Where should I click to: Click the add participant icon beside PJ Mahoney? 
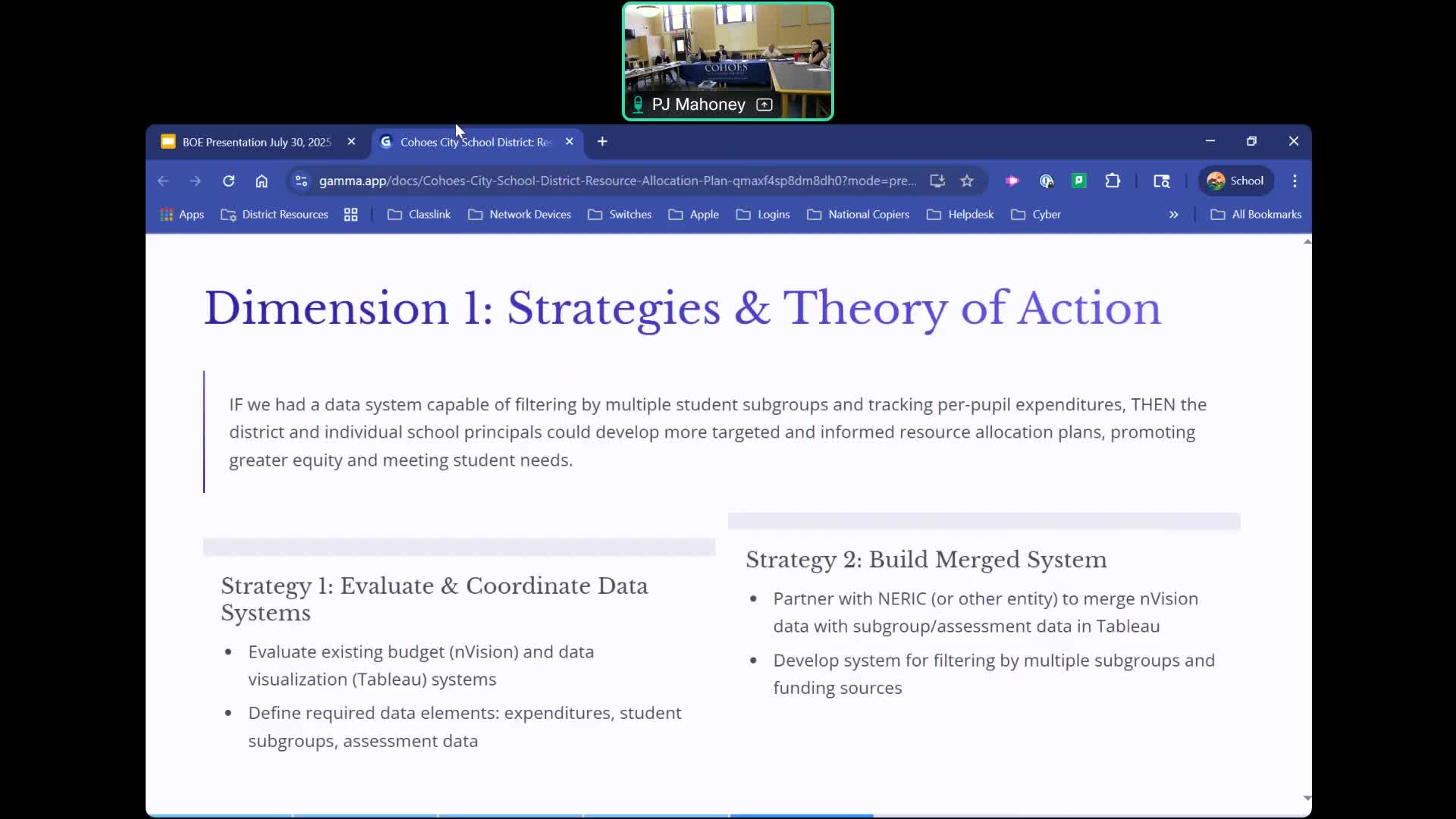click(764, 105)
